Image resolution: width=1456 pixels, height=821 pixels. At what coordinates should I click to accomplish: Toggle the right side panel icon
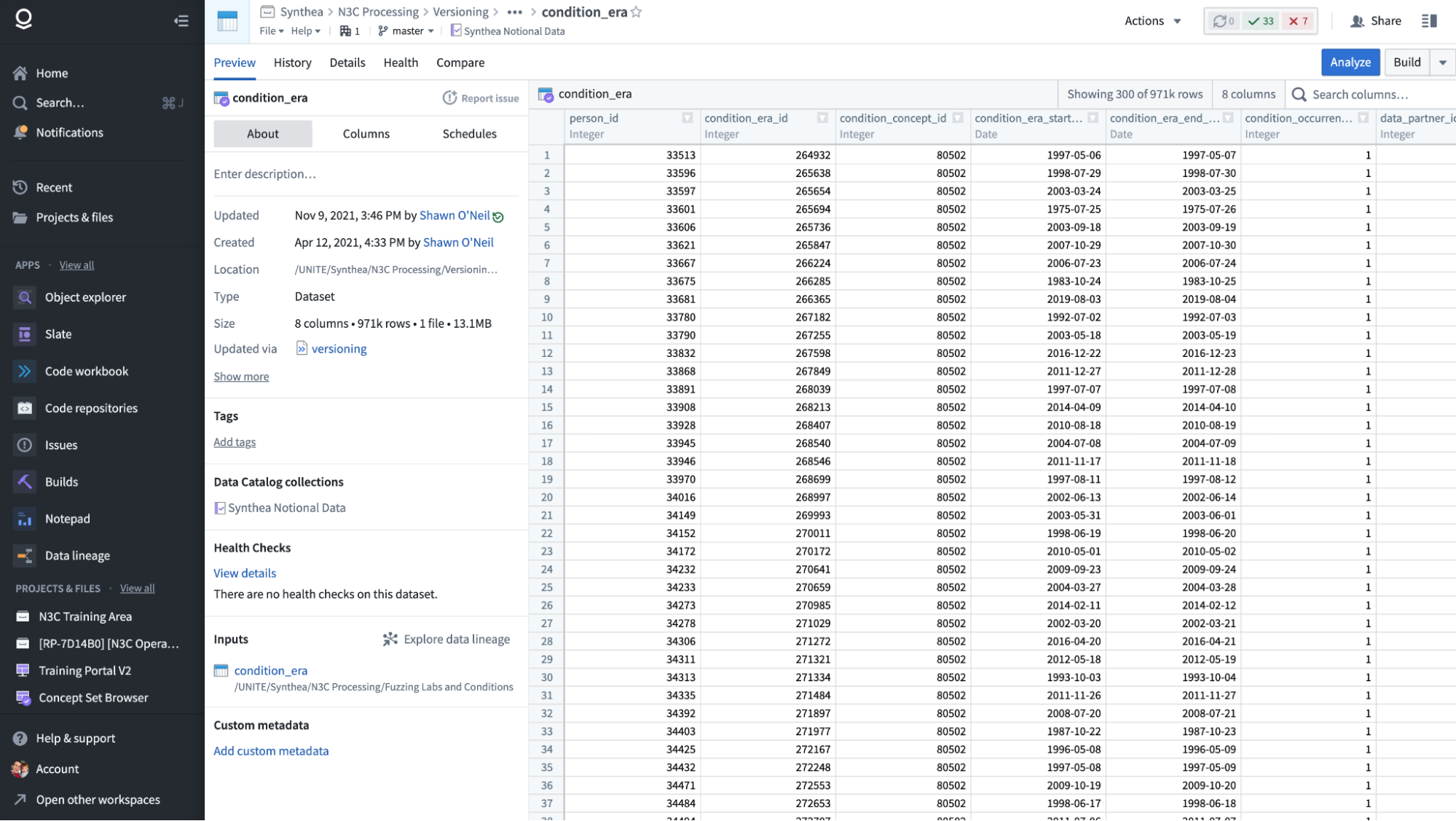point(1429,21)
